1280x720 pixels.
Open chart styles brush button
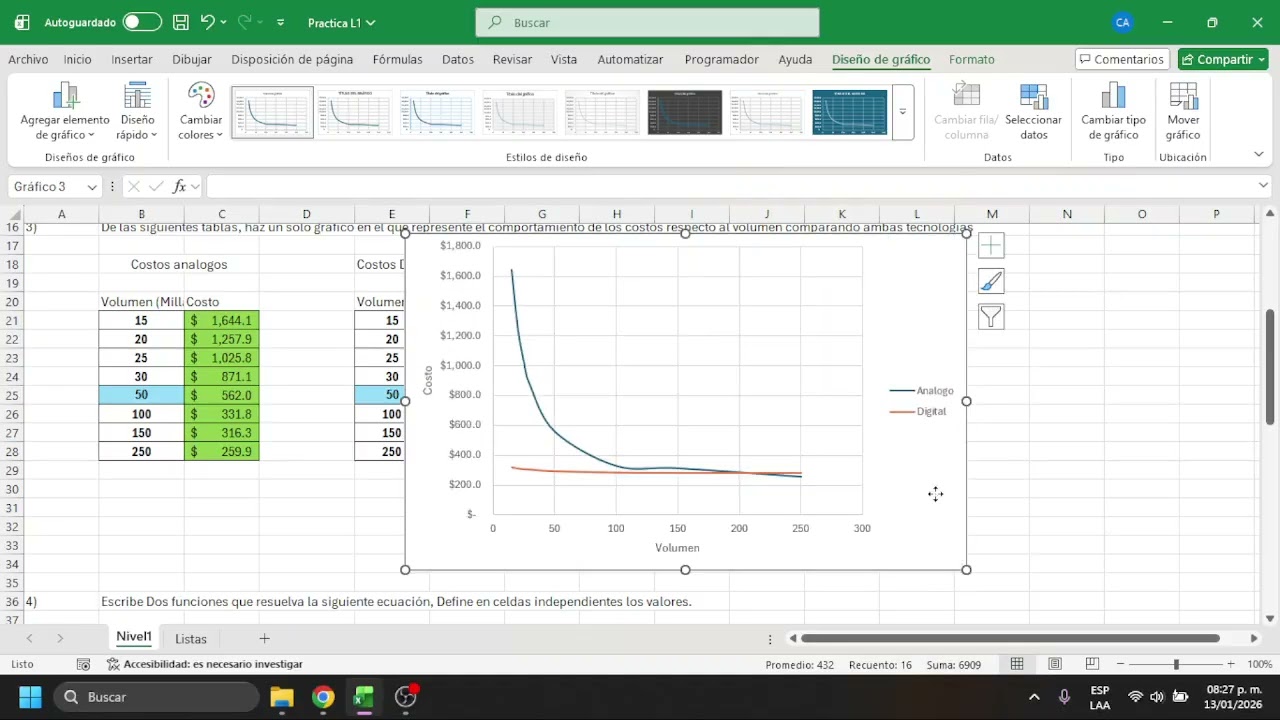(991, 282)
